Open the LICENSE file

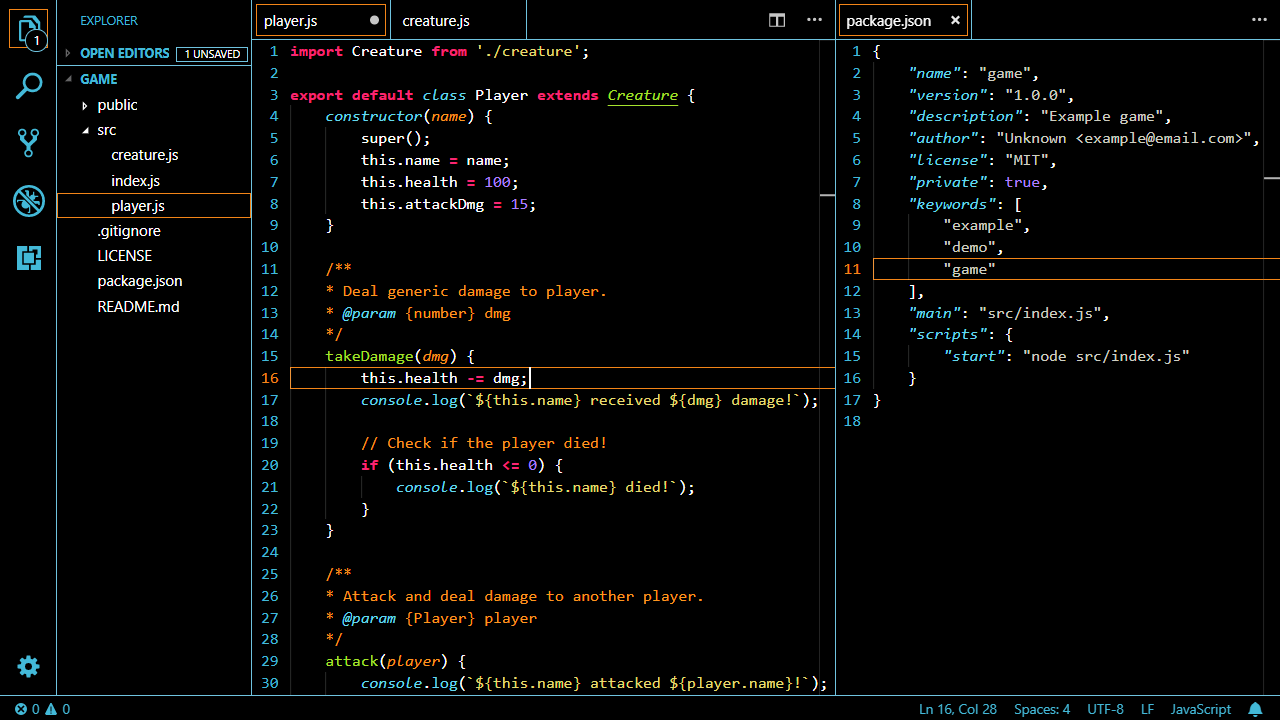(x=125, y=256)
